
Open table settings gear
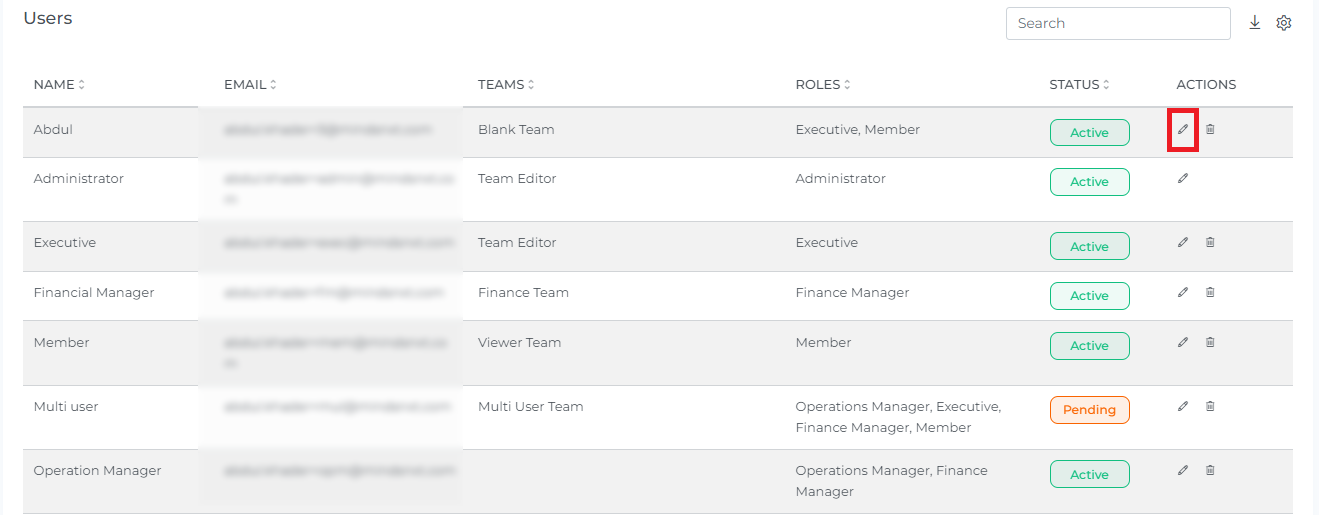1284,23
